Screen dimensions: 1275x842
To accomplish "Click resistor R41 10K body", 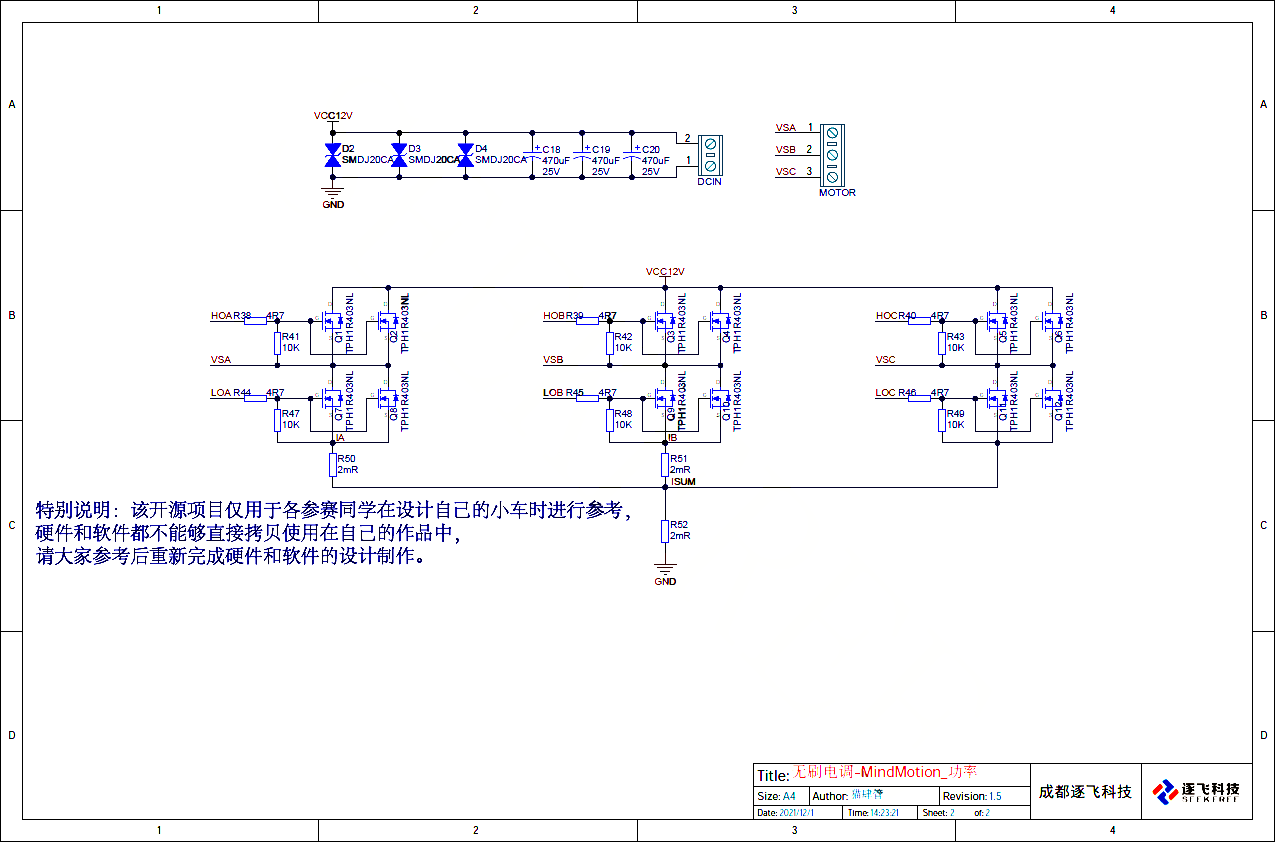I will tap(277, 343).
